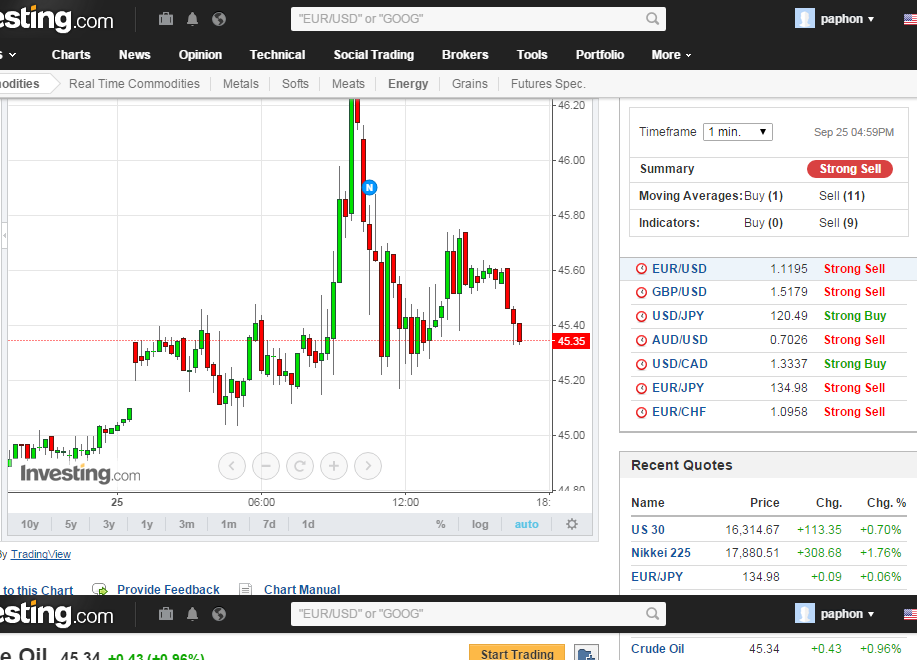
Task: Select the Metals tab
Action: point(240,84)
